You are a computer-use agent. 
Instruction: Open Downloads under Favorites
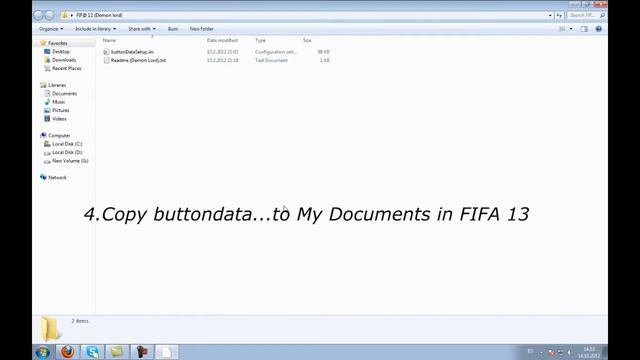(64, 60)
